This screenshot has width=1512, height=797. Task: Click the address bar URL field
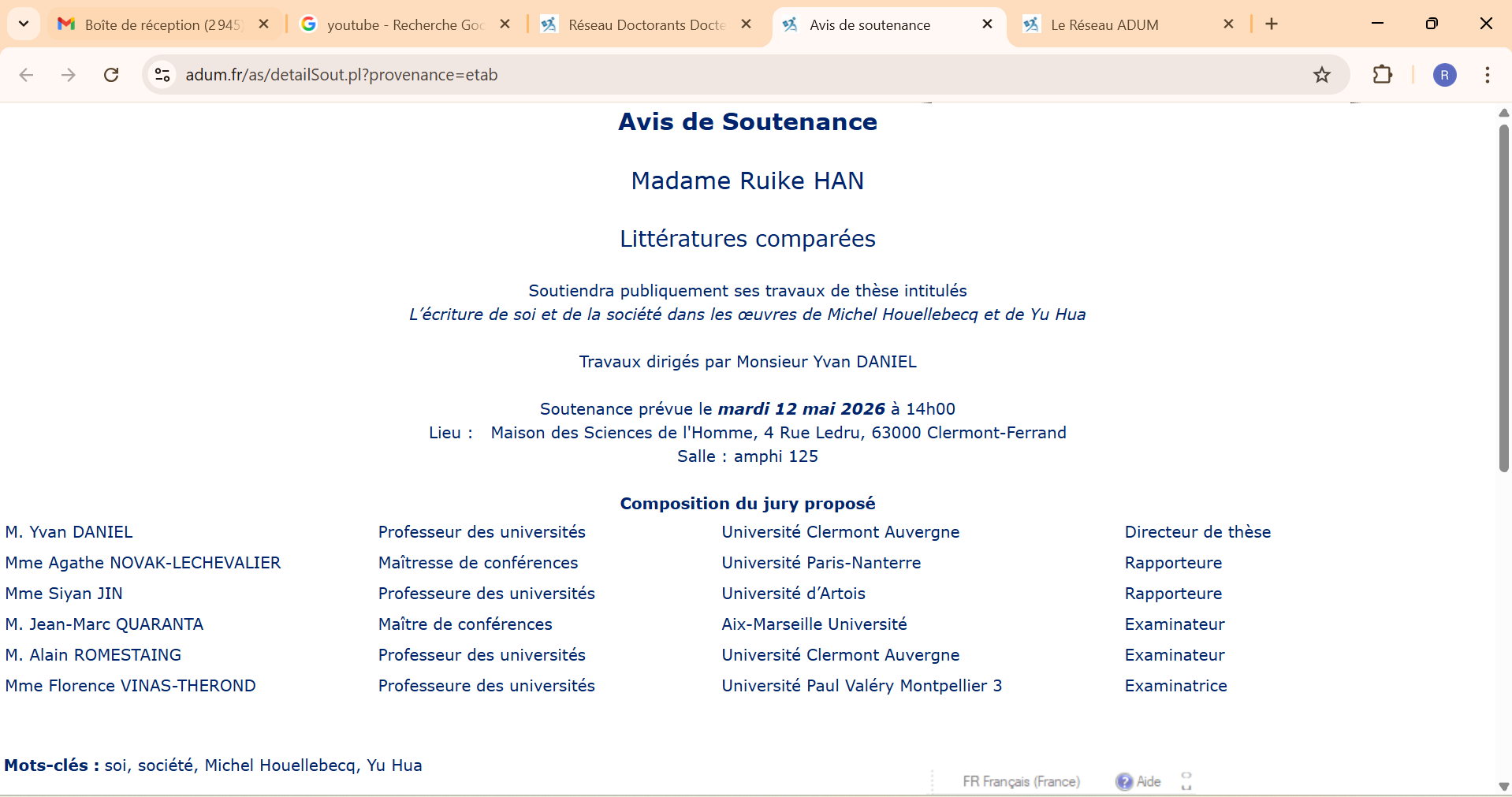[709, 75]
